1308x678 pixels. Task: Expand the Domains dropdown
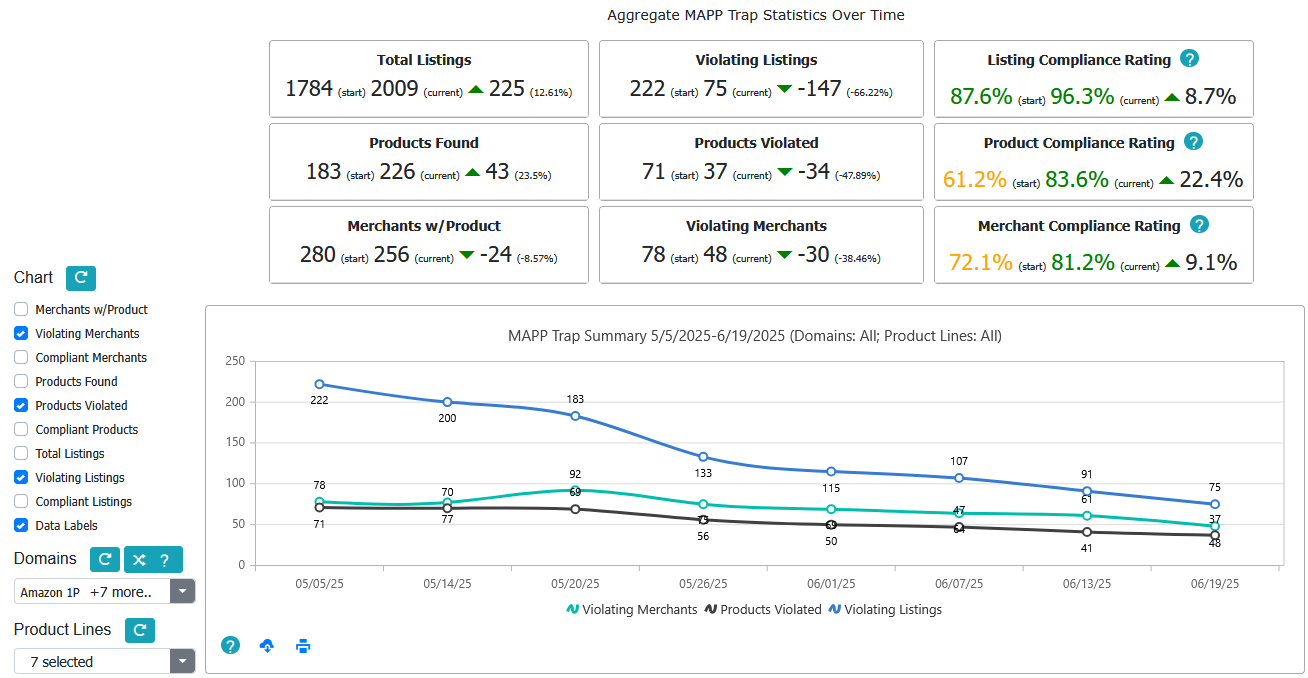point(182,591)
